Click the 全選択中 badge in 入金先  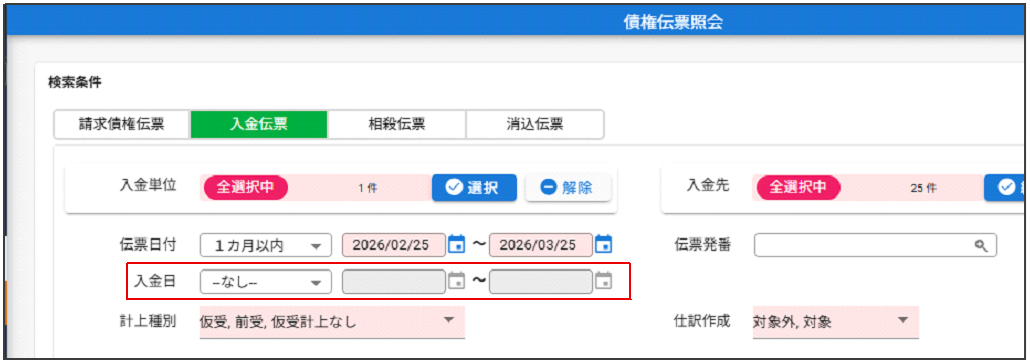[798, 187]
